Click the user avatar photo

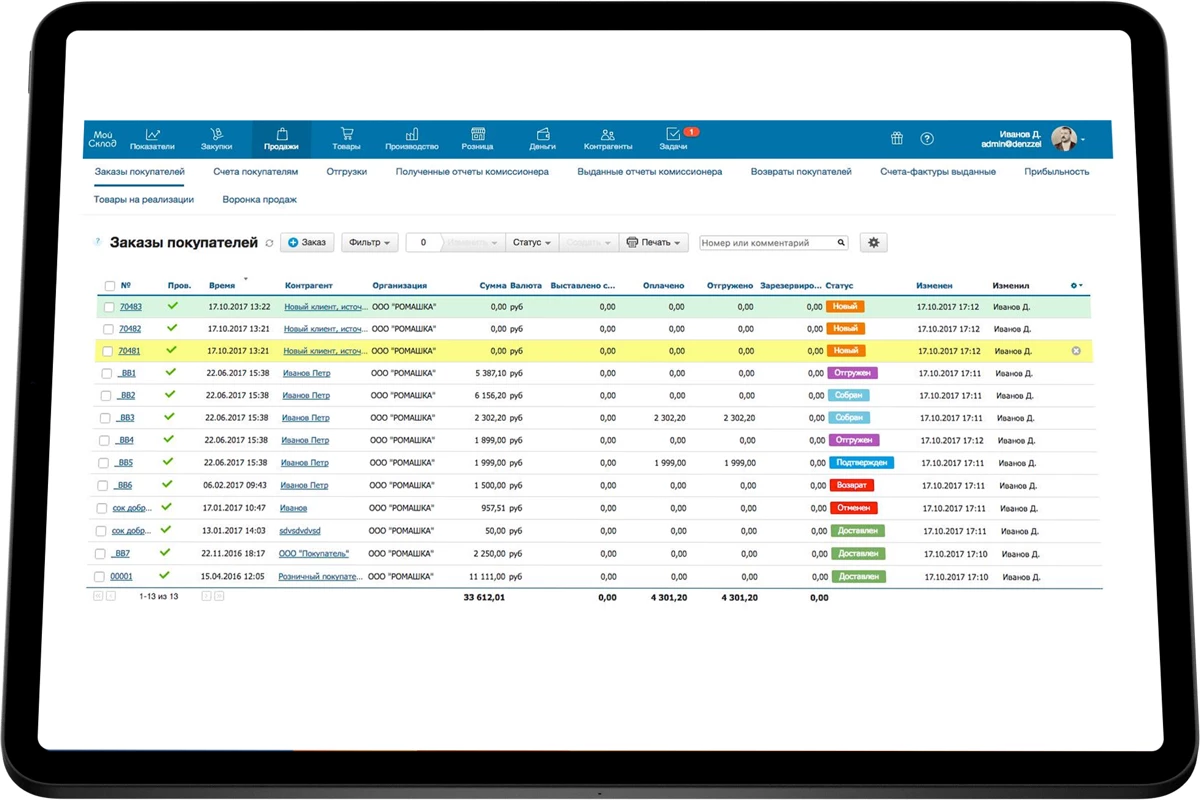point(1063,139)
